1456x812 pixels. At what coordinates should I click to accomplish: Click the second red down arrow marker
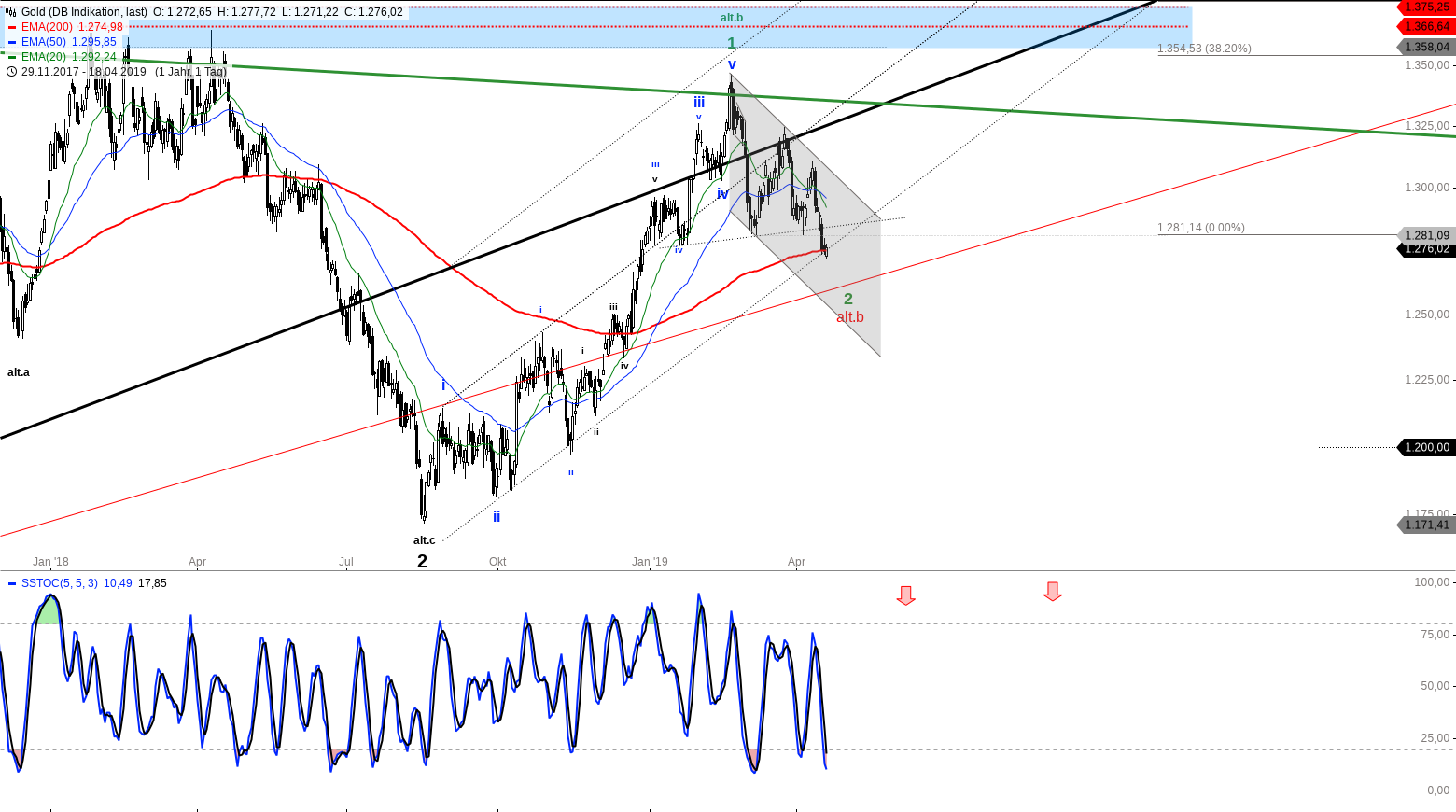point(1053,592)
